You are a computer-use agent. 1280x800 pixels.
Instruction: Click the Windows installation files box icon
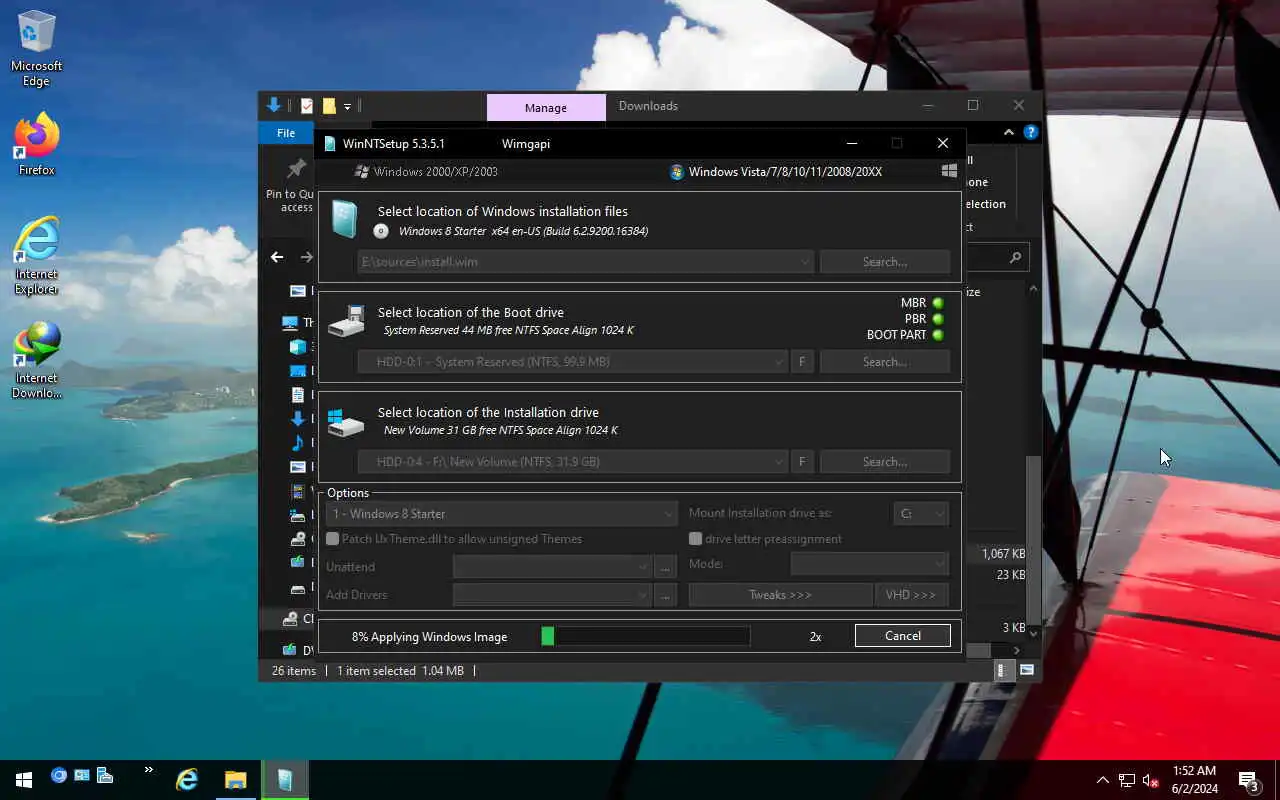[x=344, y=219]
